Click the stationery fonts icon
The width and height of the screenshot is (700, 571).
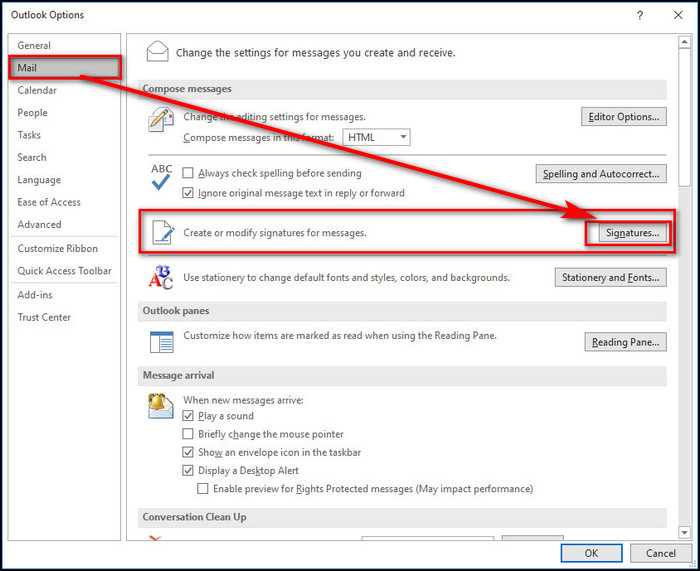point(160,277)
